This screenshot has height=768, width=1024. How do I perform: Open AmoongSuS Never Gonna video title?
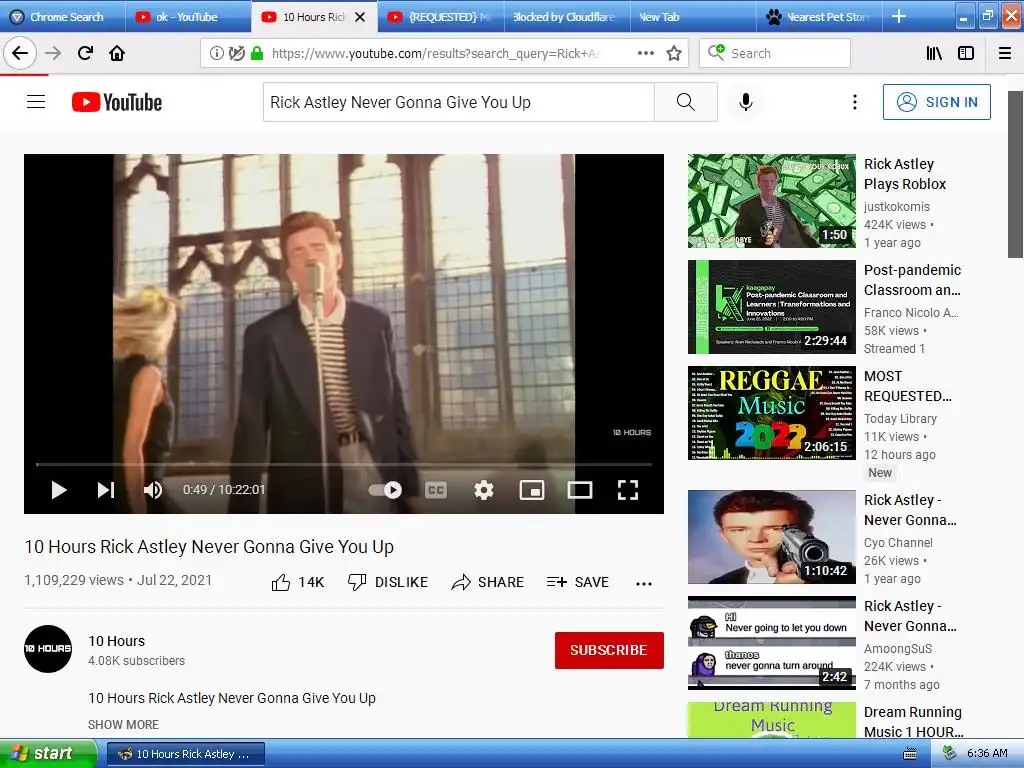pos(910,616)
